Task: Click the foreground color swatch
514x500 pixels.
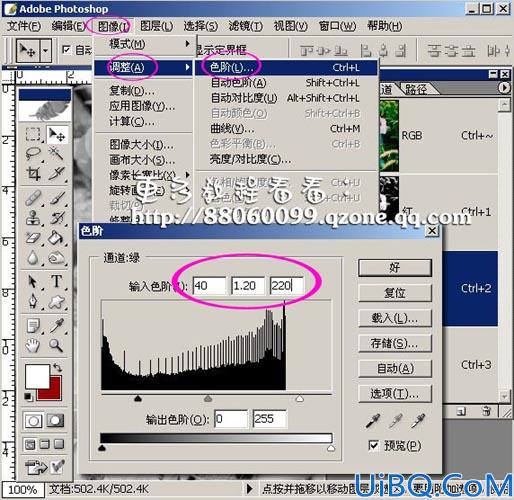Action: click(x=37, y=376)
